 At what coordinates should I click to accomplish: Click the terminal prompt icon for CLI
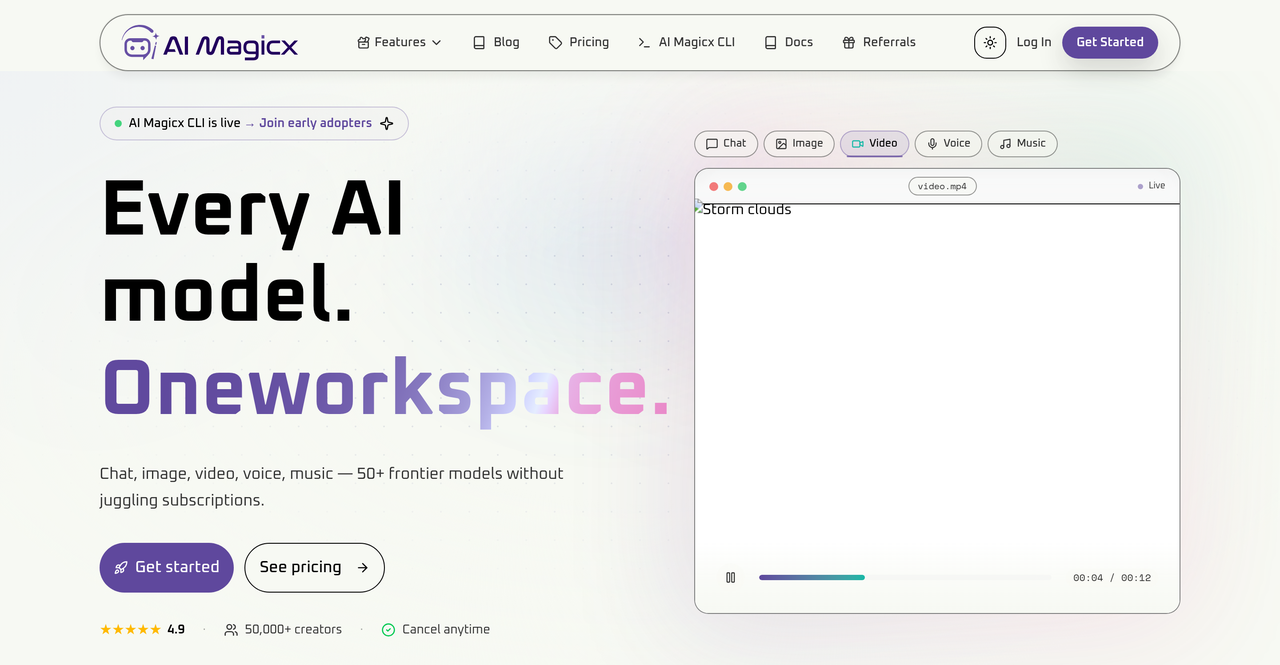[645, 42]
